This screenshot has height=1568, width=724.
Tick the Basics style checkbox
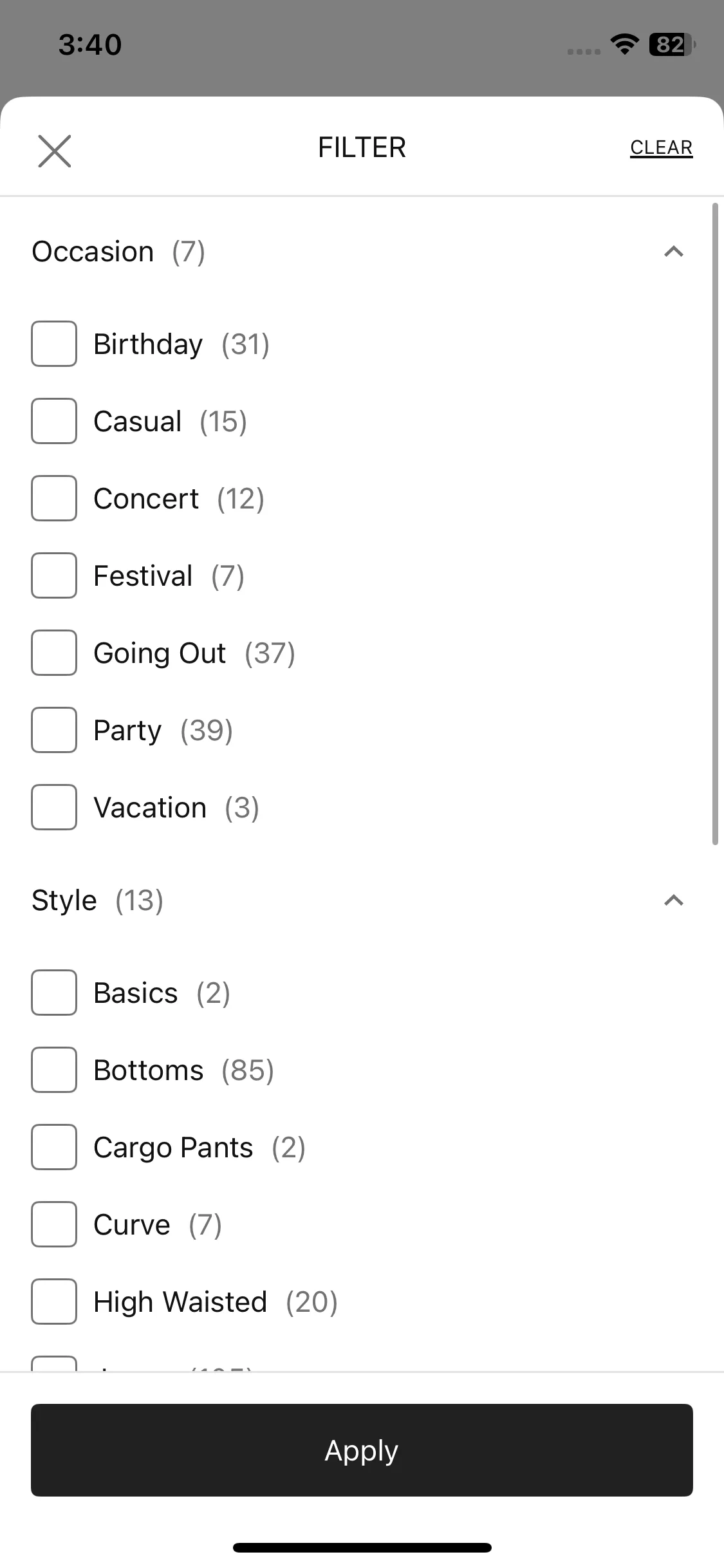pos(54,993)
